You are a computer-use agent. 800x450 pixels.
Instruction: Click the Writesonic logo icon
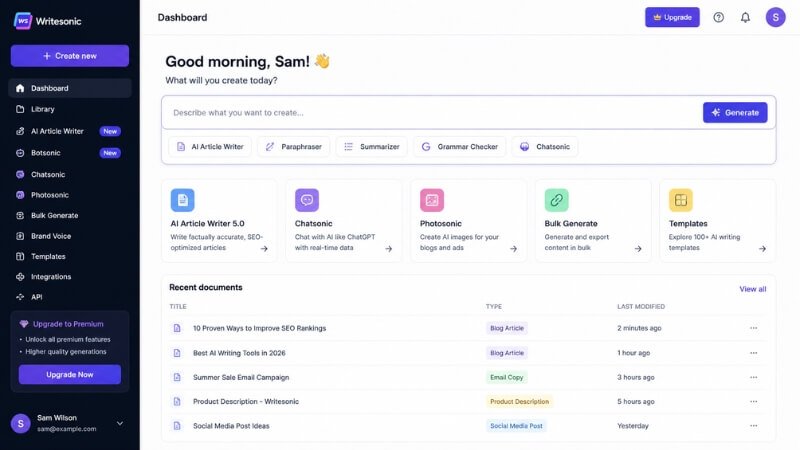[x=22, y=21]
